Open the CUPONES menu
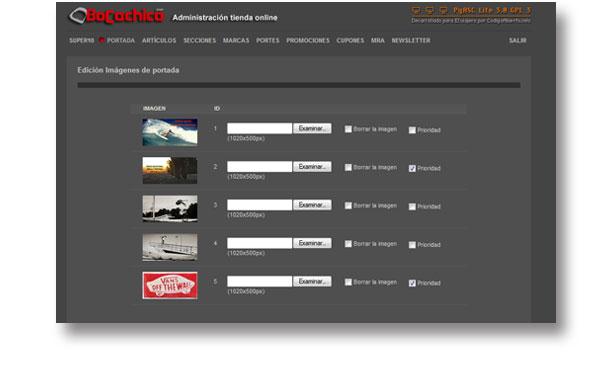600x380 pixels. [x=350, y=41]
